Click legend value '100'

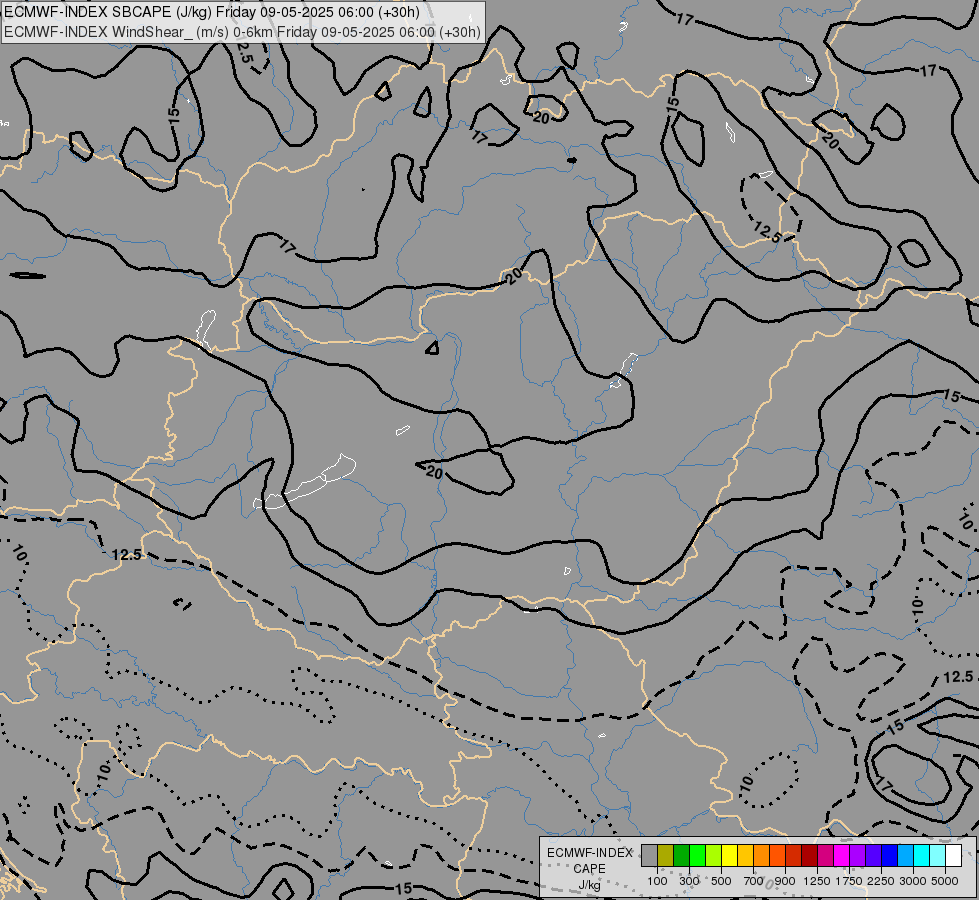click(657, 881)
